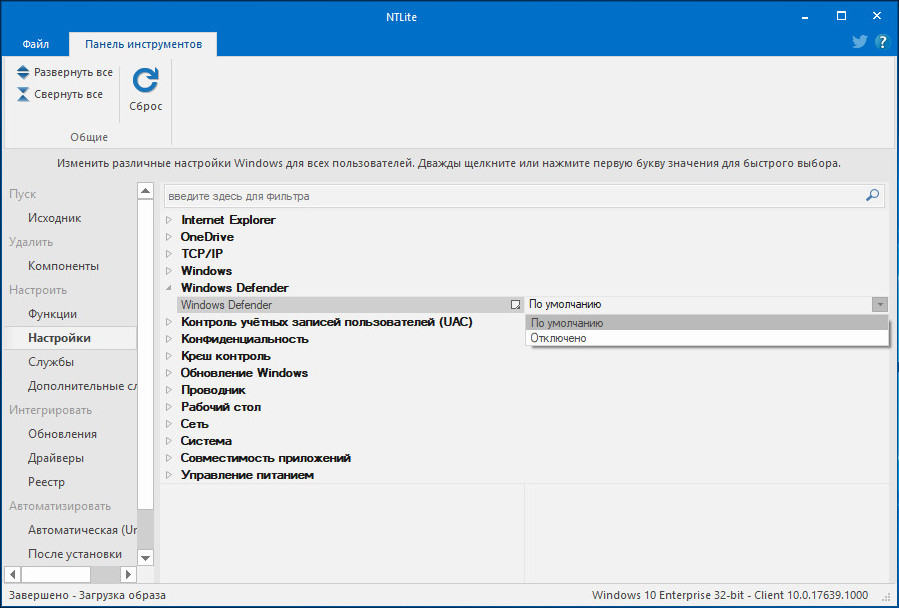Click the Expand all arrows icon
Image resolution: width=899 pixels, height=608 pixels.
23,72
